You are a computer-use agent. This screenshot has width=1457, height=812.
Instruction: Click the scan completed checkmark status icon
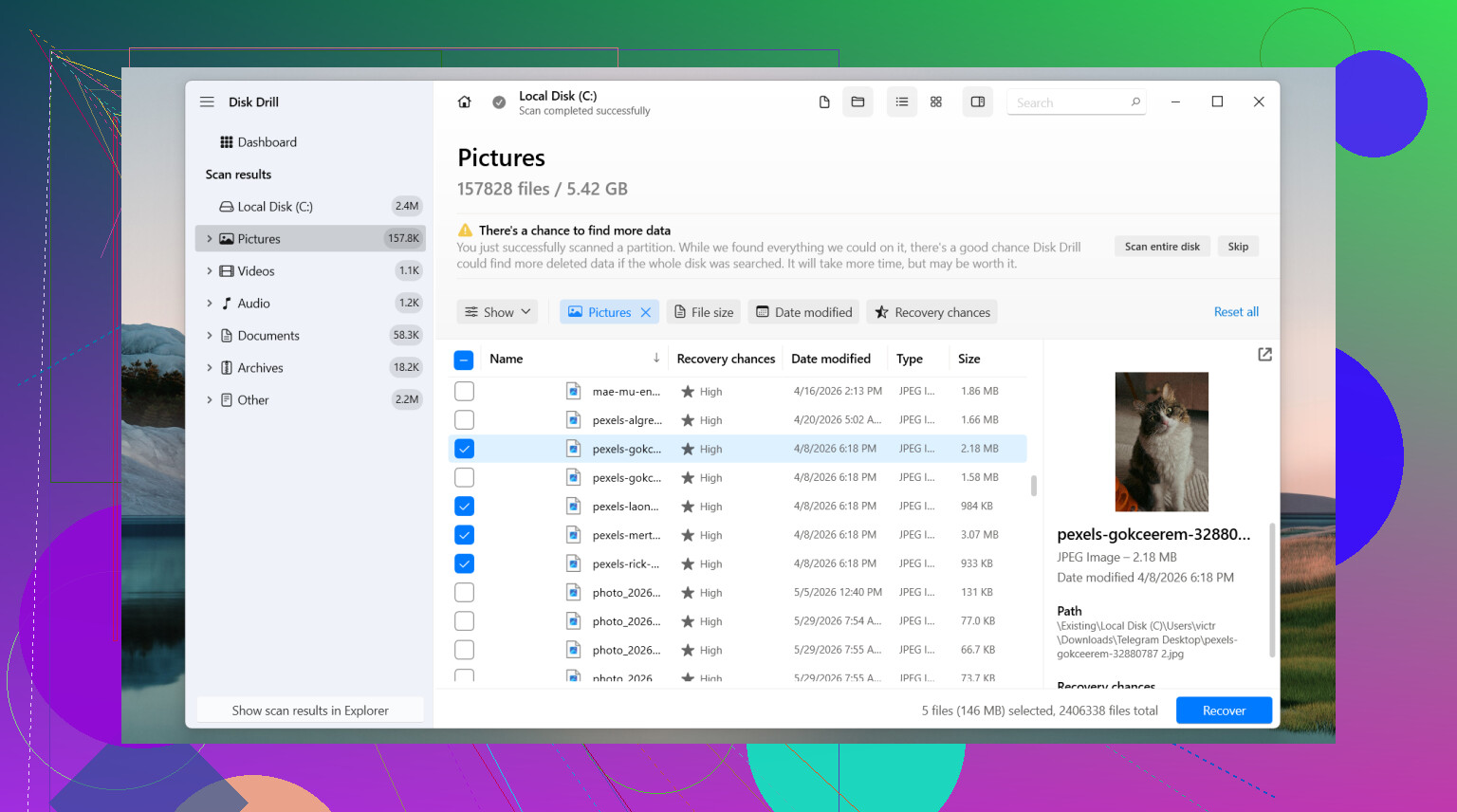coord(499,102)
